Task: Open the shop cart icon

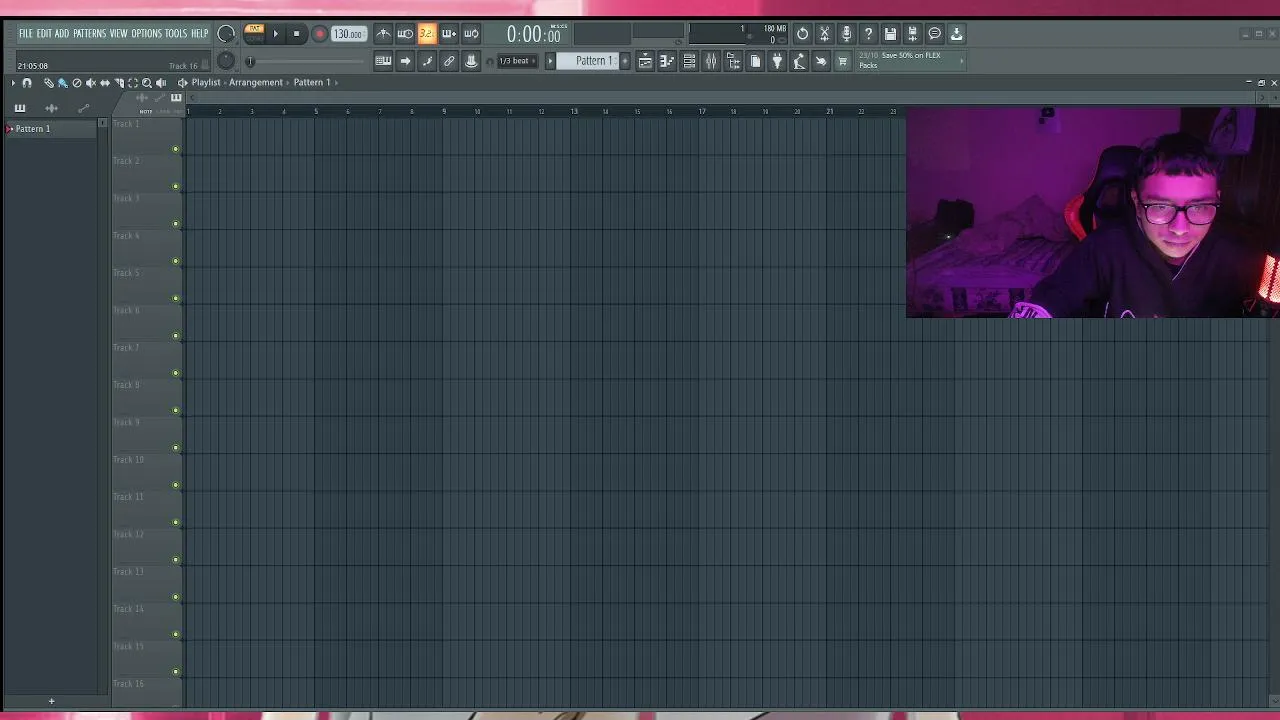Action: 842,61
